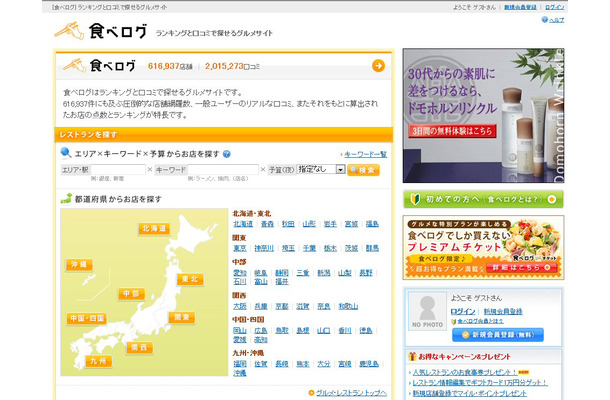The height and width of the screenshot is (400, 610).
Task: Open the 青森 prefecture link
Action: coord(267,224)
